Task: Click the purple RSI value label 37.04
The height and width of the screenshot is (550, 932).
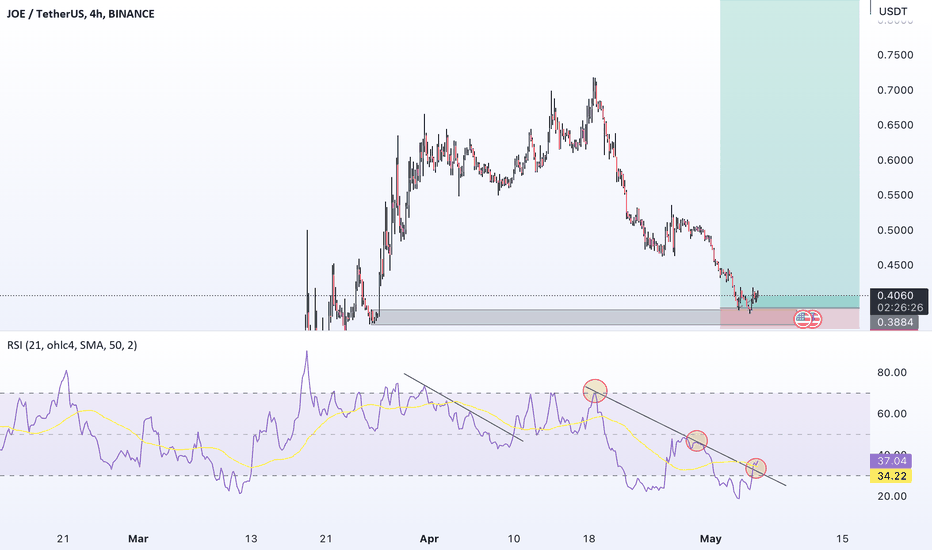Action: pos(890,461)
